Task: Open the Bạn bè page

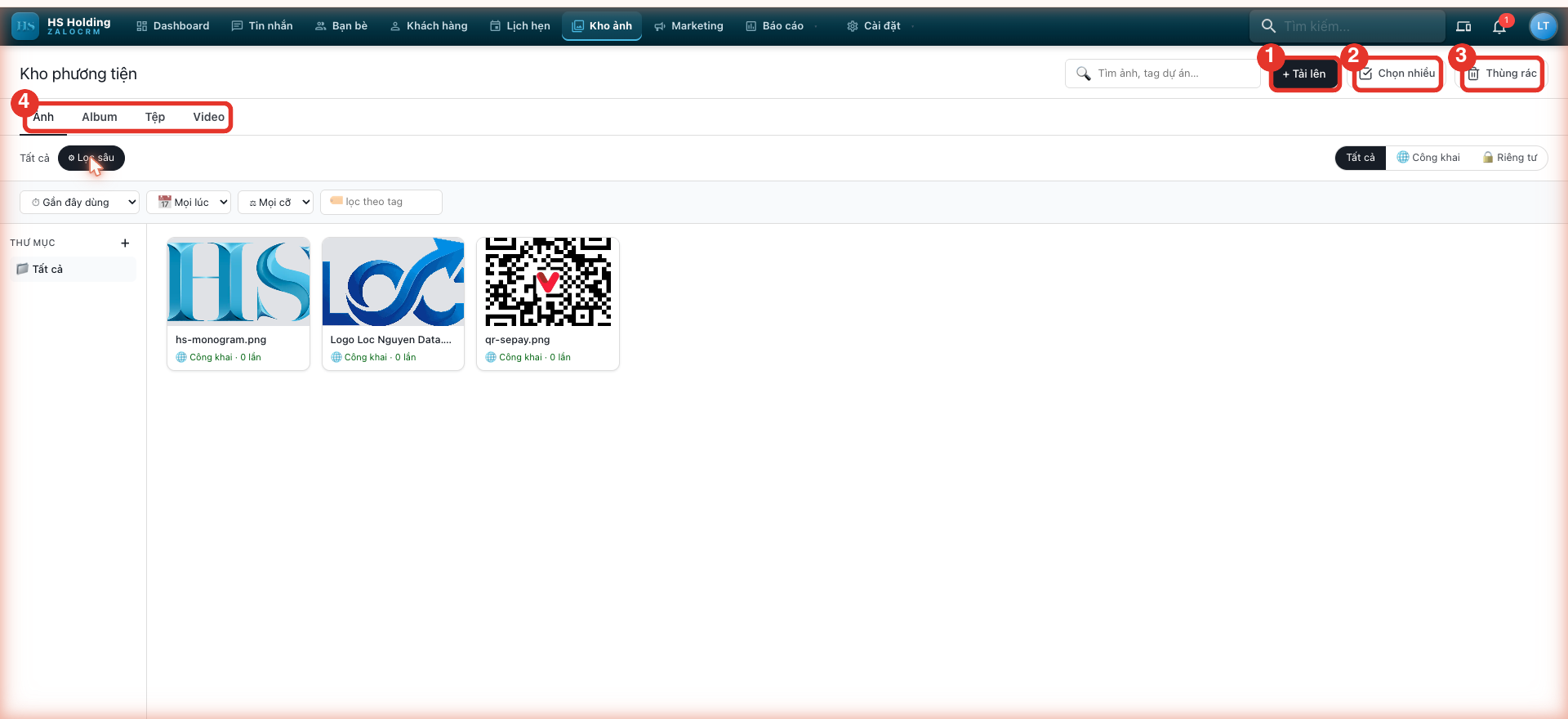Action: tap(341, 26)
